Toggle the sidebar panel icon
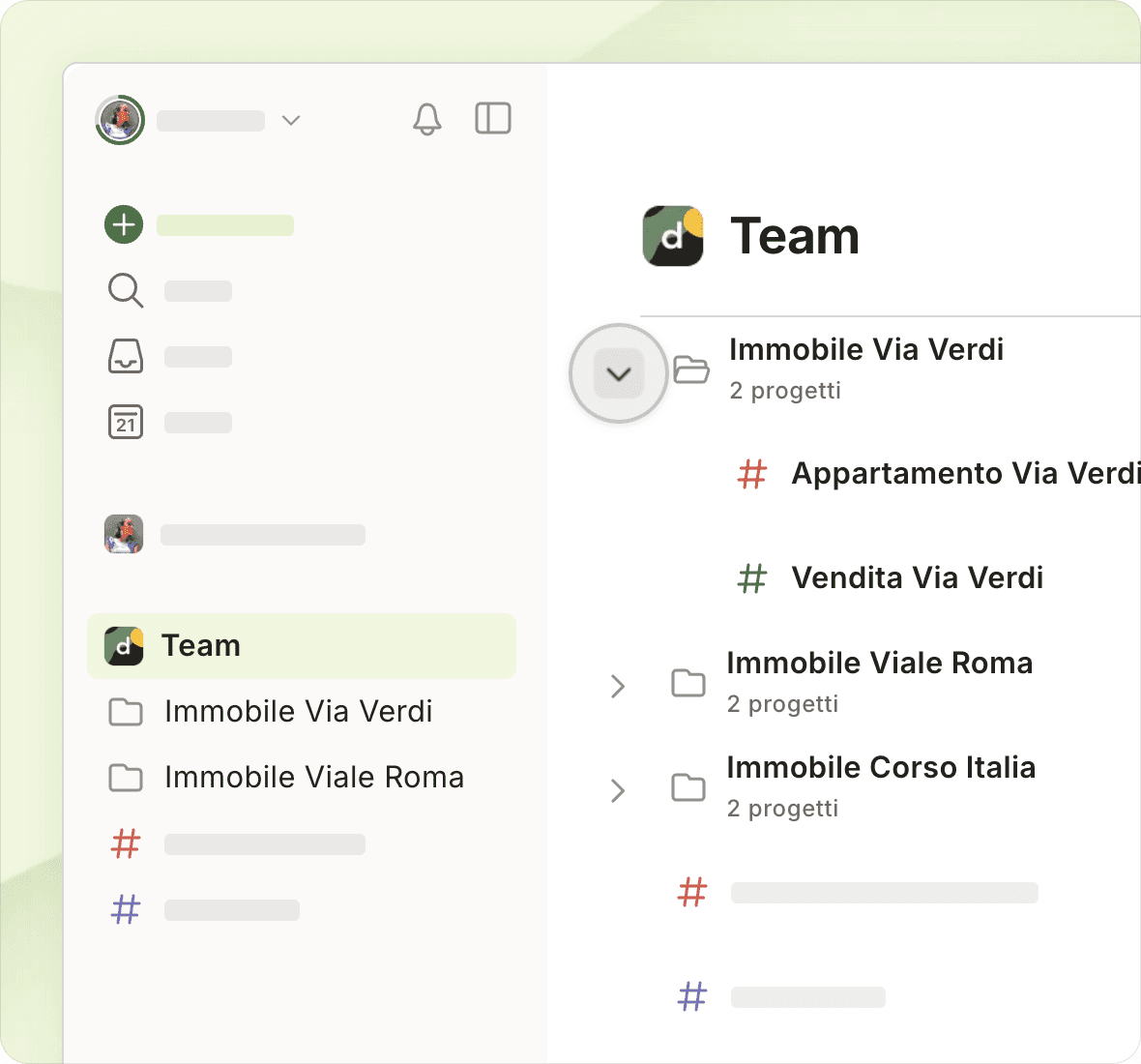The width and height of the screenshot is (1141, 1064). click(493, 119)
